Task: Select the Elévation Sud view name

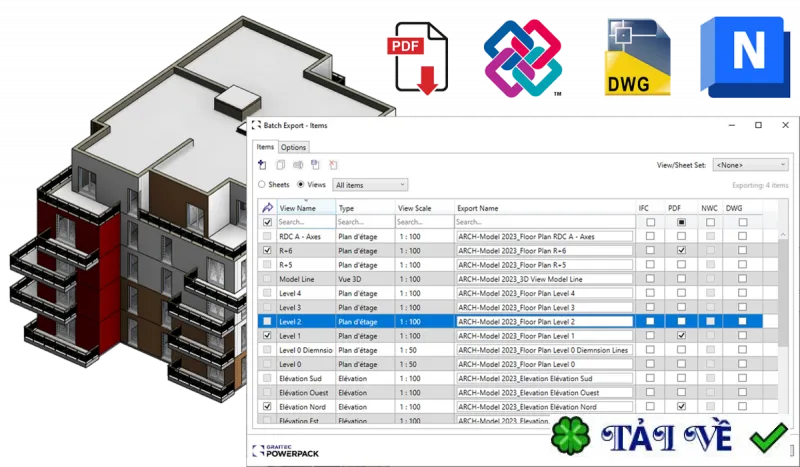Action: 300,378
